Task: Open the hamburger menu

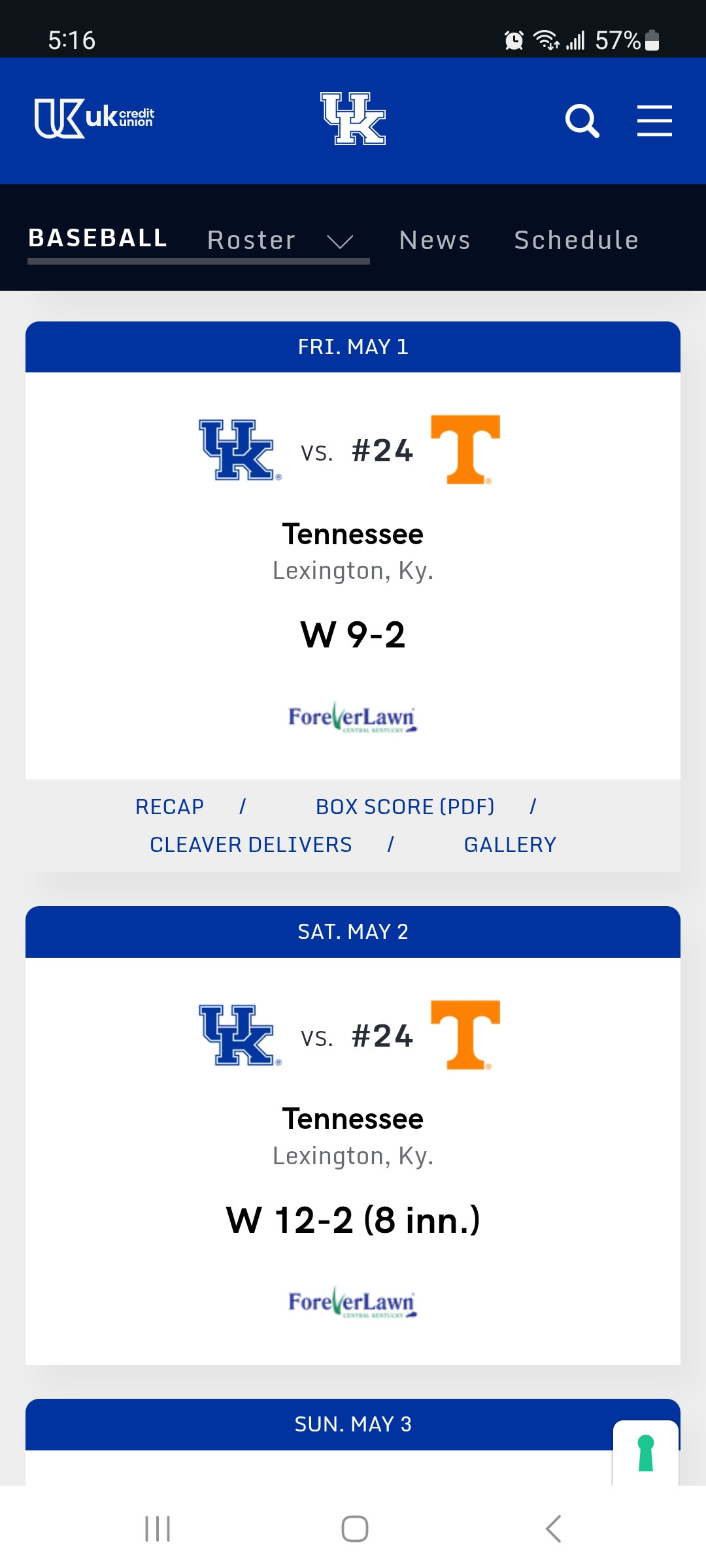Action: pyautogui.click(x=654, y=121)
